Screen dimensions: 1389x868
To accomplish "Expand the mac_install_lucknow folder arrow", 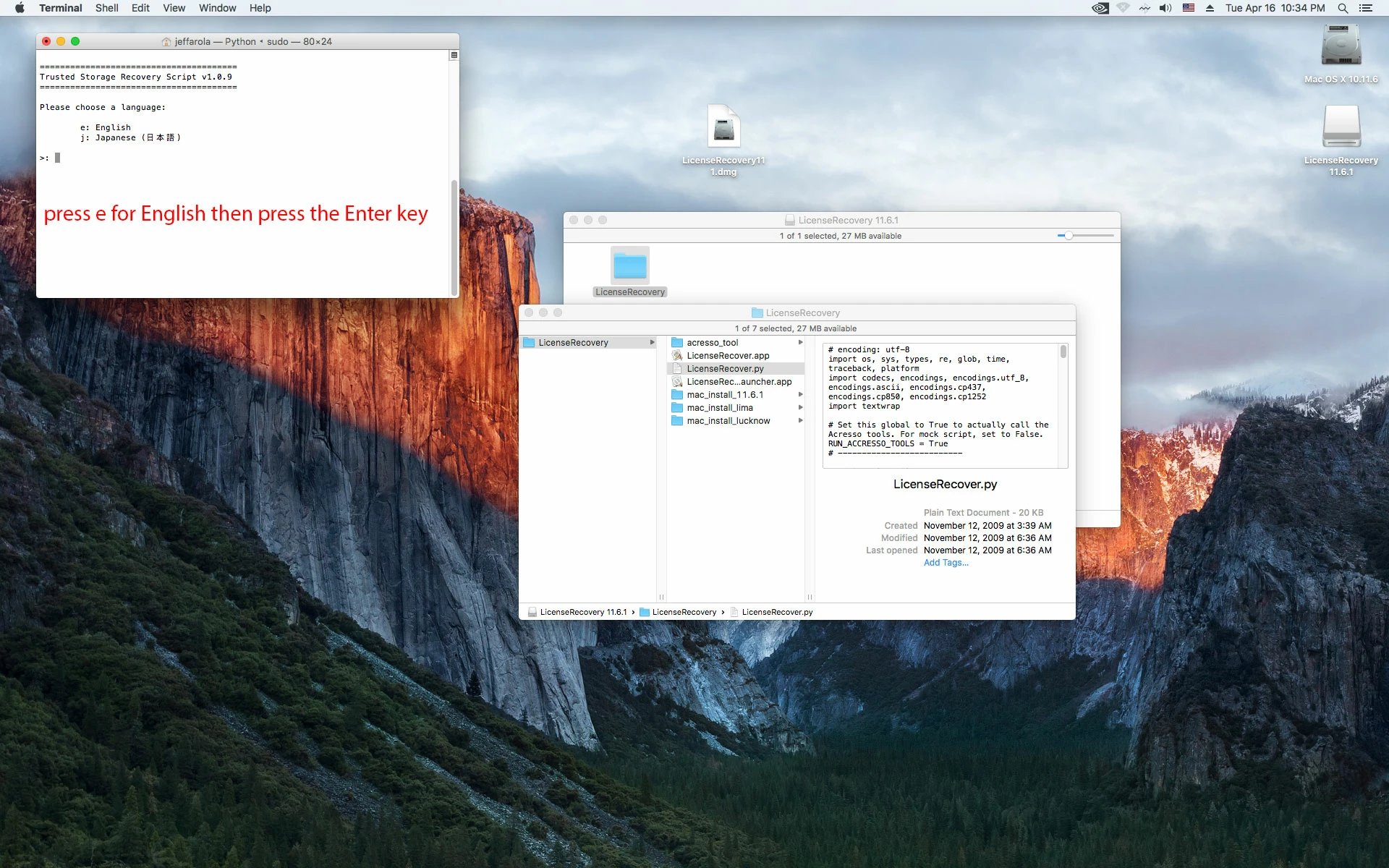I will click(800, 421).
